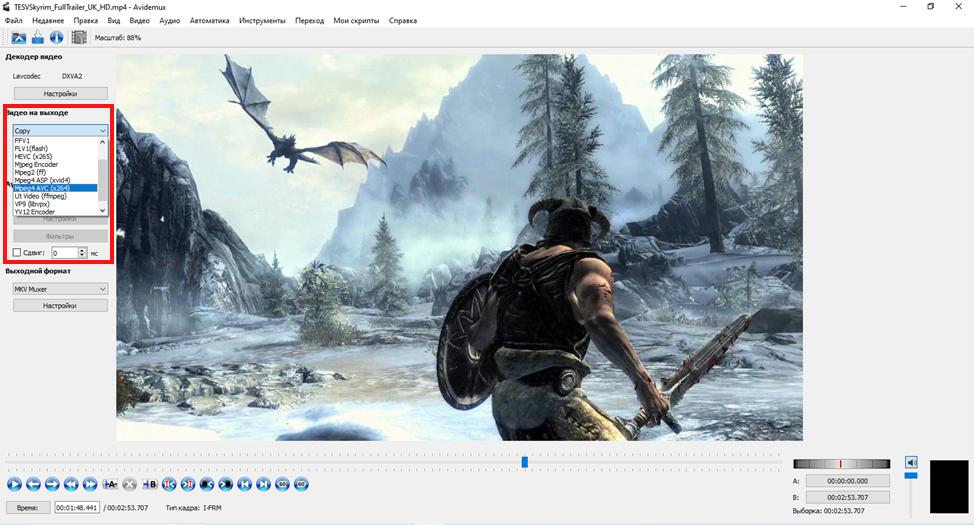
Task: Jump to first frame icon
Action: tap(245, 484)
